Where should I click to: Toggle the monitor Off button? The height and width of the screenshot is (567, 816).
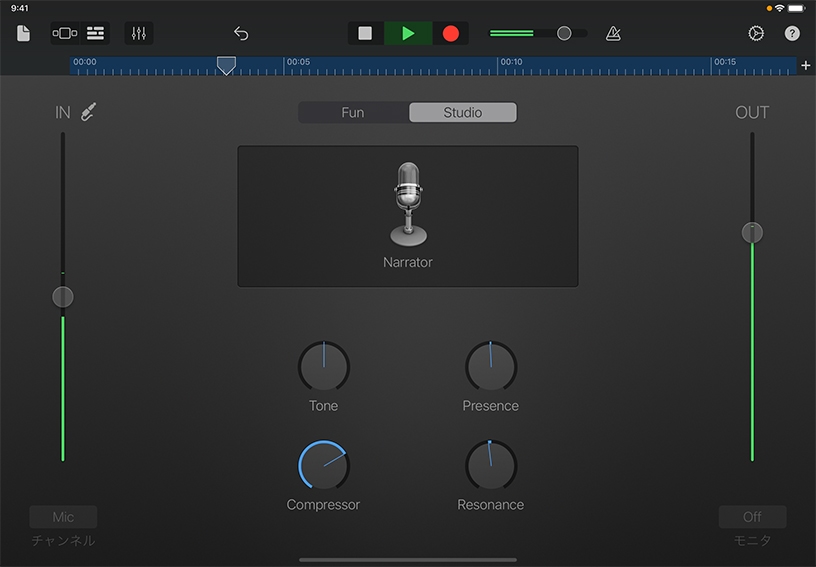752,517
